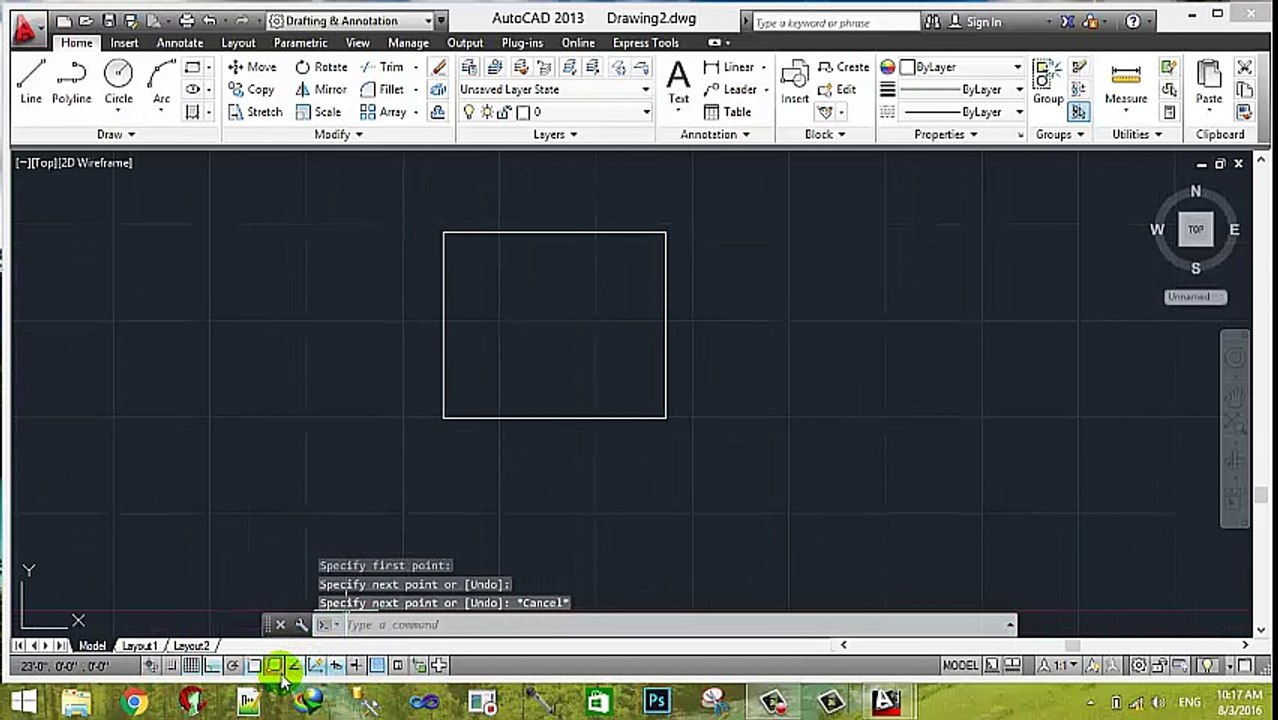Image resolution: width=1278 pixels, height=720 pixels.
Task: Open the ByLayer object color dropdown
Action: 959,67
